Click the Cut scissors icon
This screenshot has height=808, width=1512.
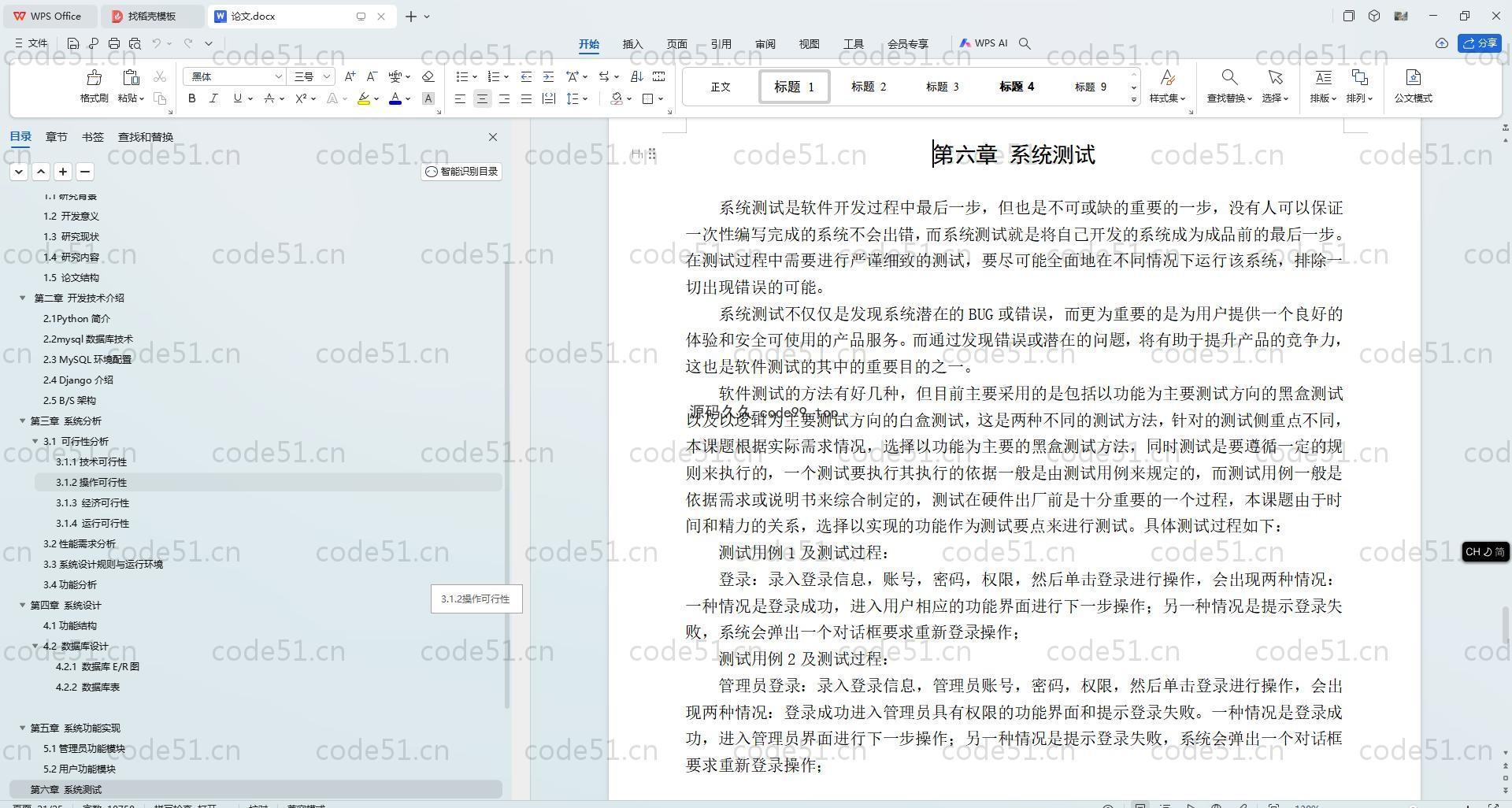pyautogui.click(x=160, y=76)
